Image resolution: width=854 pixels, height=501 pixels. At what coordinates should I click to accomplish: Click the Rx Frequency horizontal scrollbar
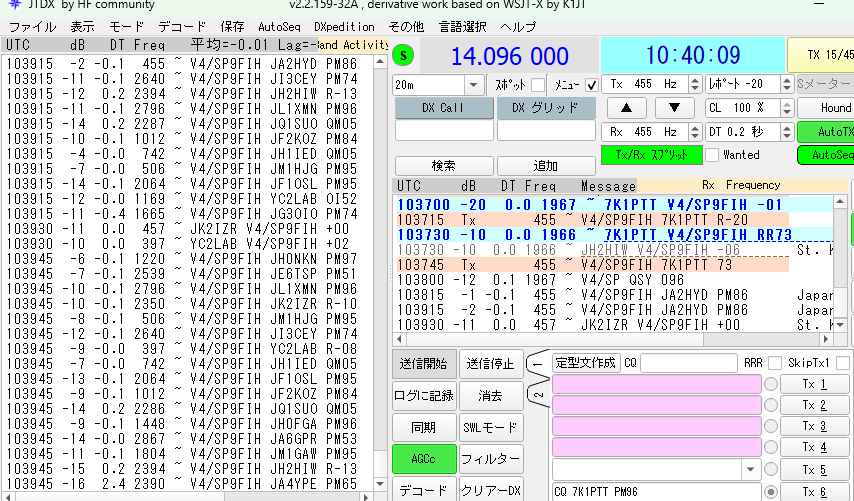[x=613, y=339]
